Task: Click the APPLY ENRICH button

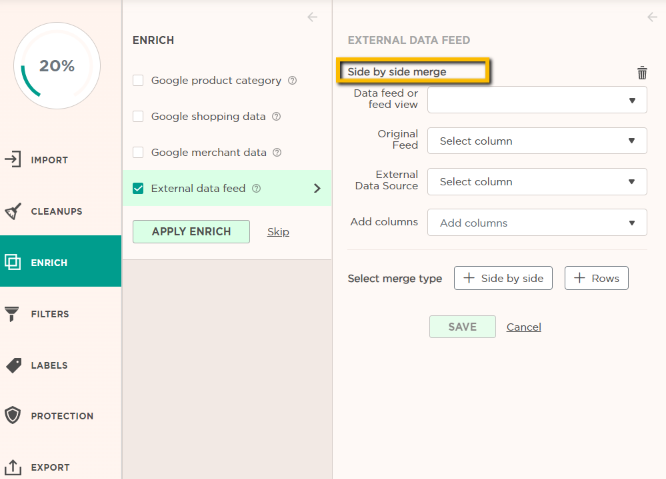Action: click(x=191, y=231)
